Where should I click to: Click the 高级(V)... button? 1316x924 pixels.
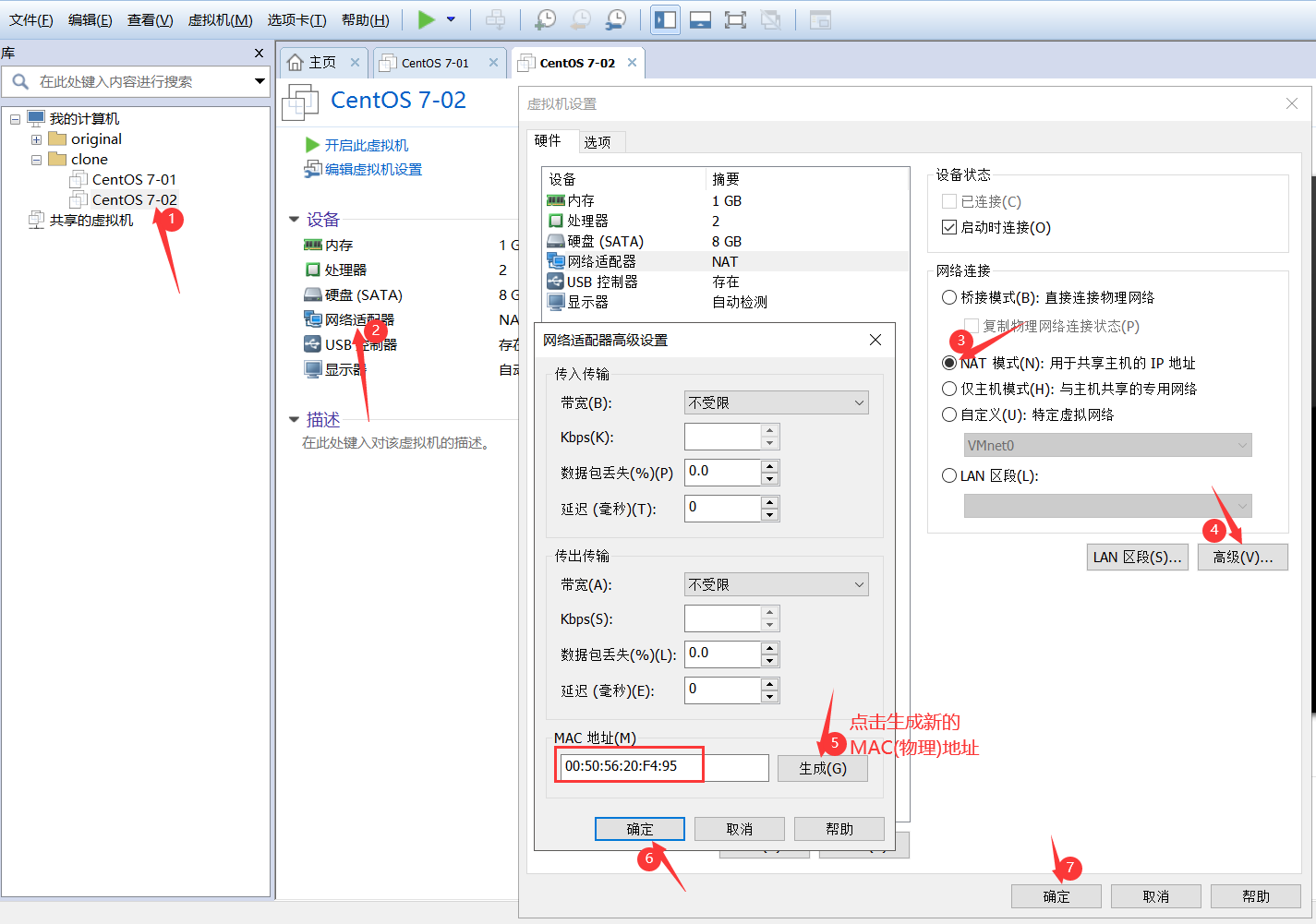coord(1243,557)
